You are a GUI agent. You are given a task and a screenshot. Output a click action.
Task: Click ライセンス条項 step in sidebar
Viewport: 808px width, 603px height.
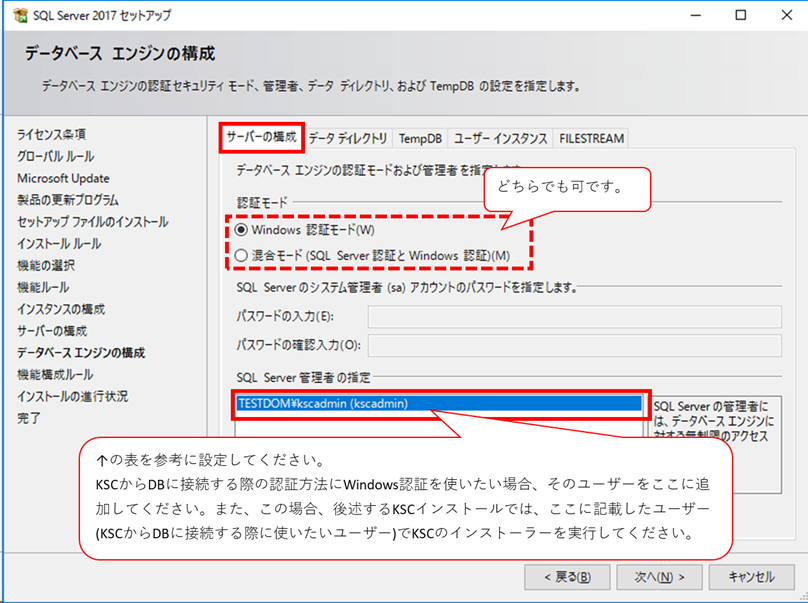[52, 135]
